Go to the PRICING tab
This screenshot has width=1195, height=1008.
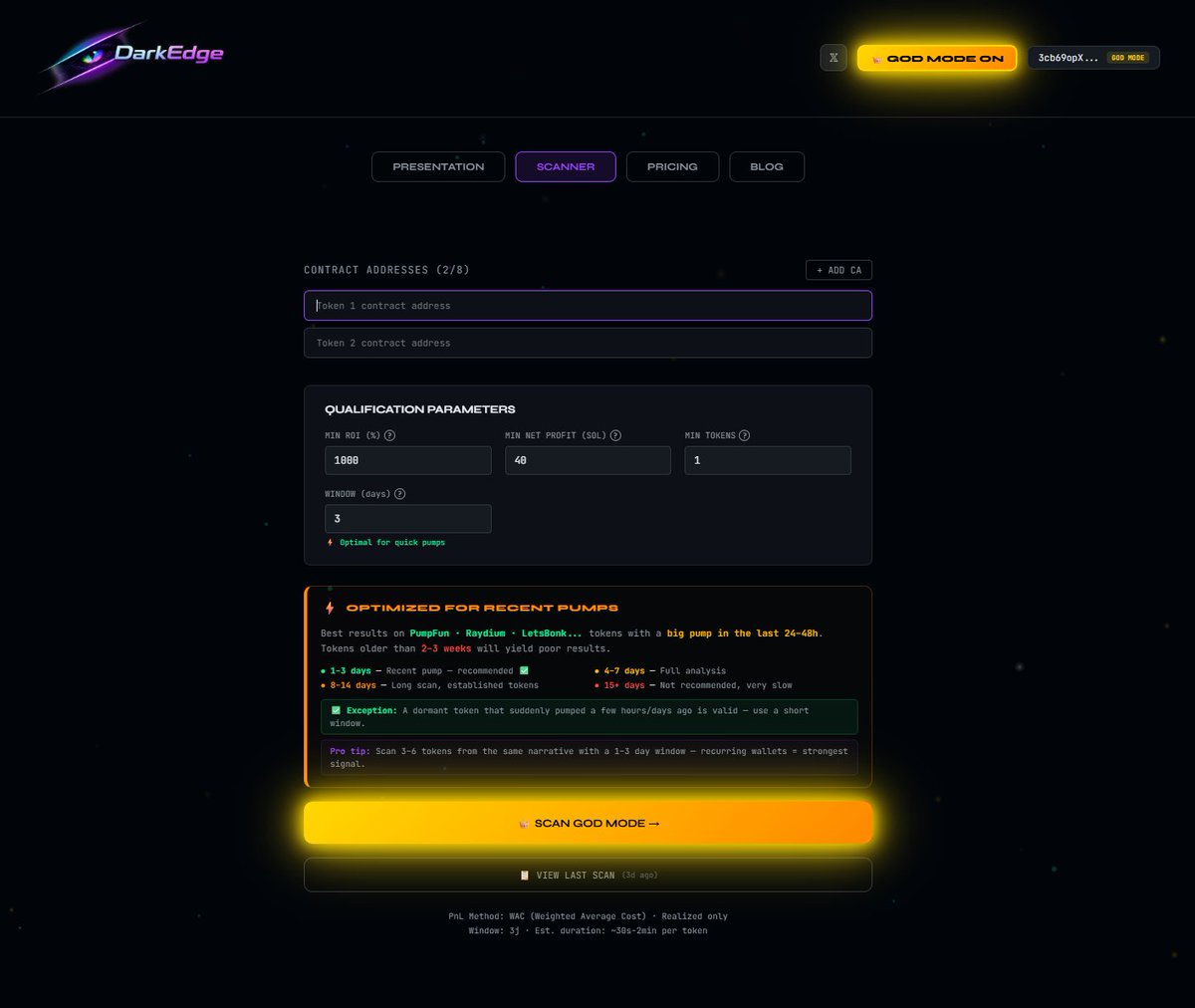672,166
